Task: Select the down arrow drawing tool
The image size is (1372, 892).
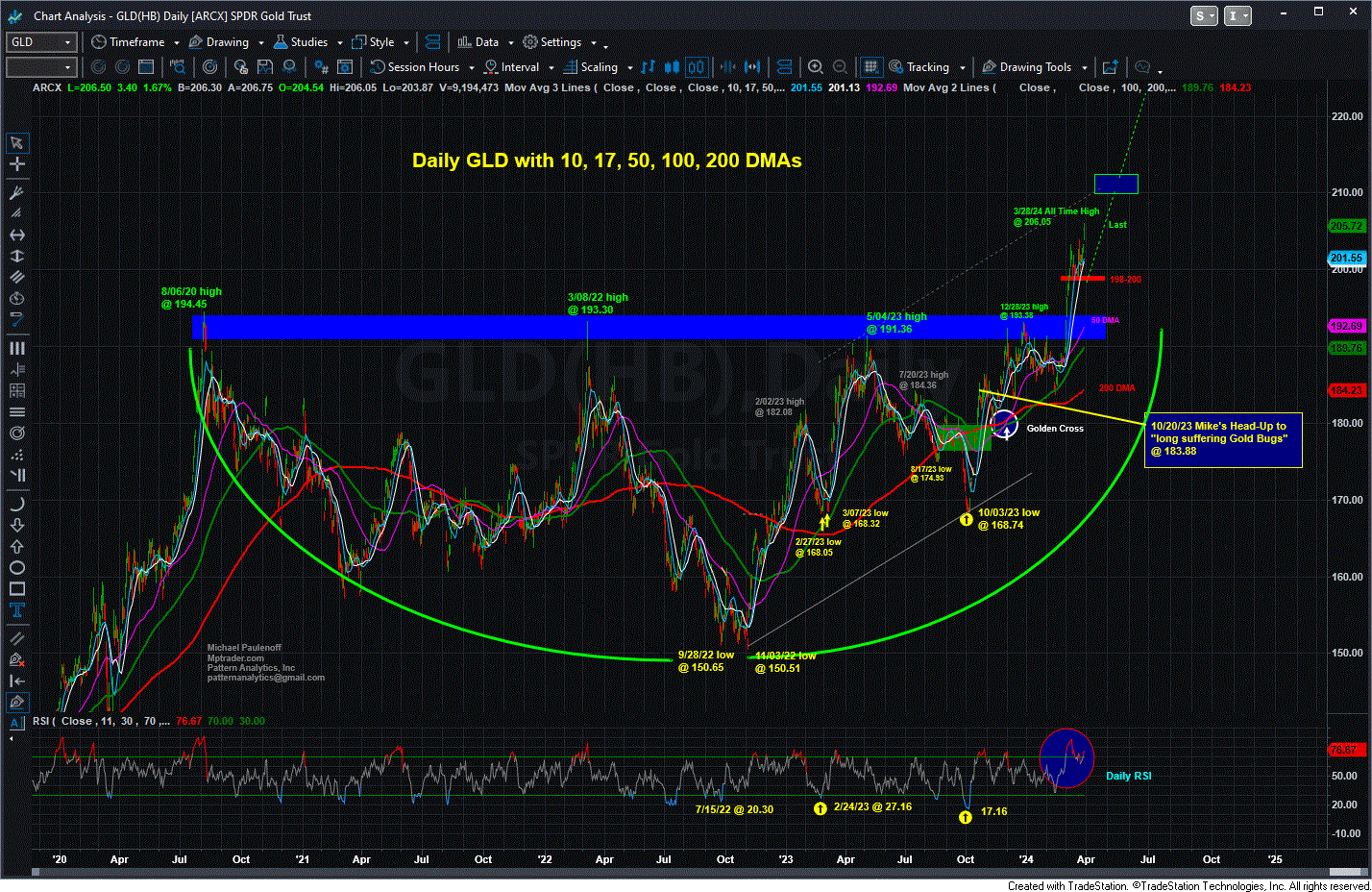Action: [16, 525]
